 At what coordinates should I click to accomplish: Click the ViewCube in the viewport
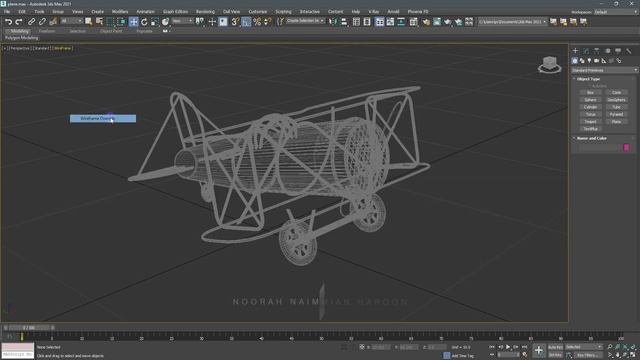click(549, 64)
